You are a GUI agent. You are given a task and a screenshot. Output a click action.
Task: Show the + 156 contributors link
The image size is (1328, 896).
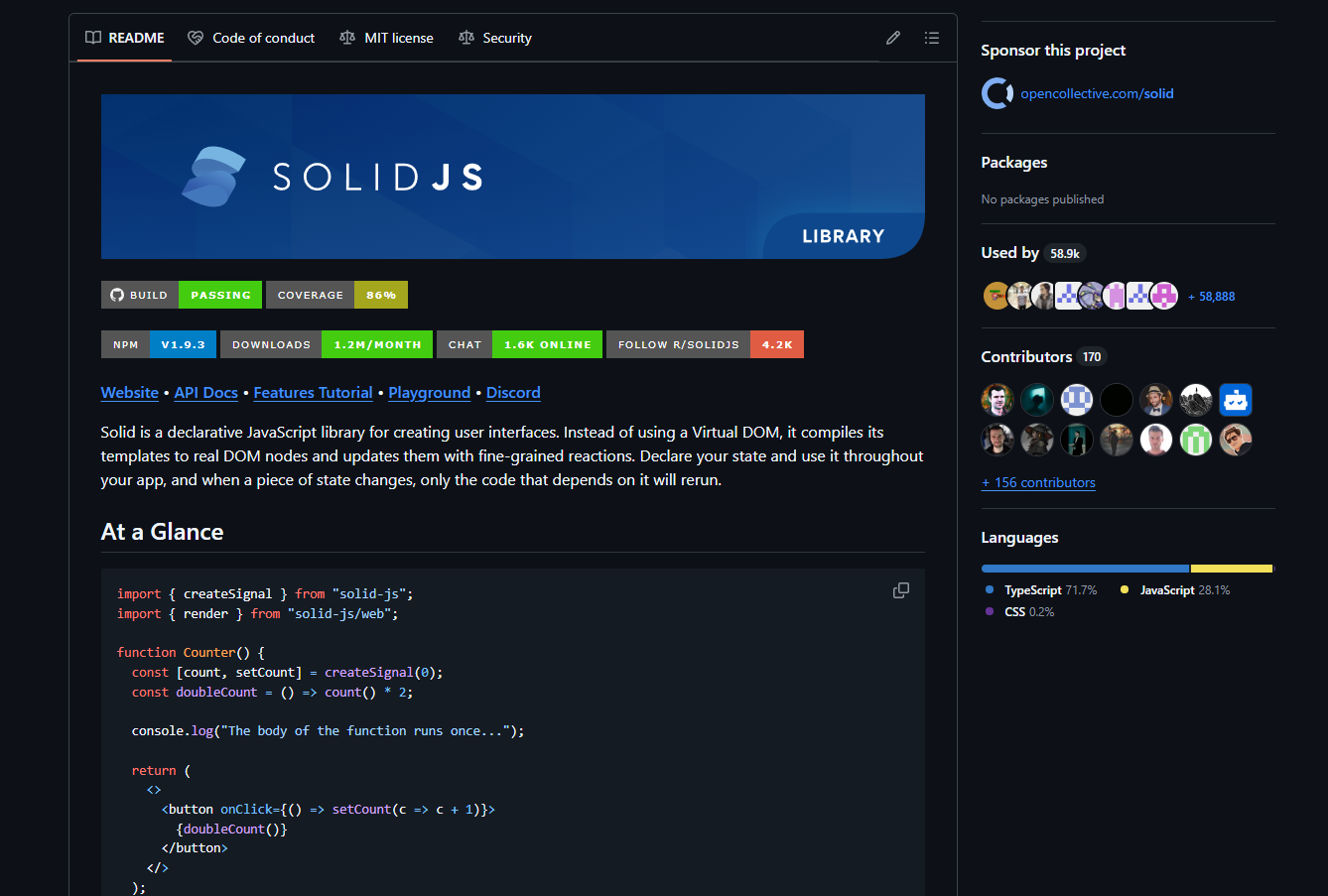click(x=1038, y=482)
